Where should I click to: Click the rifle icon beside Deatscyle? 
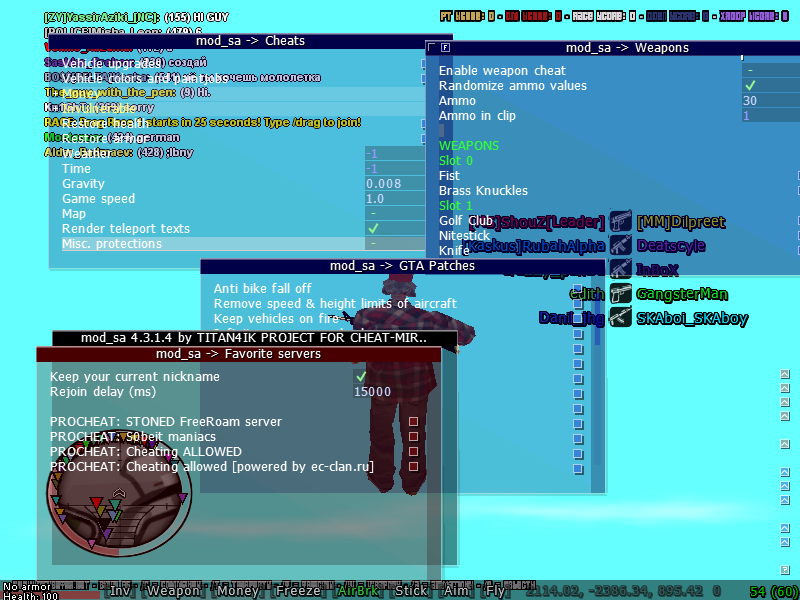pyautogui.click(x=621, y=245)
